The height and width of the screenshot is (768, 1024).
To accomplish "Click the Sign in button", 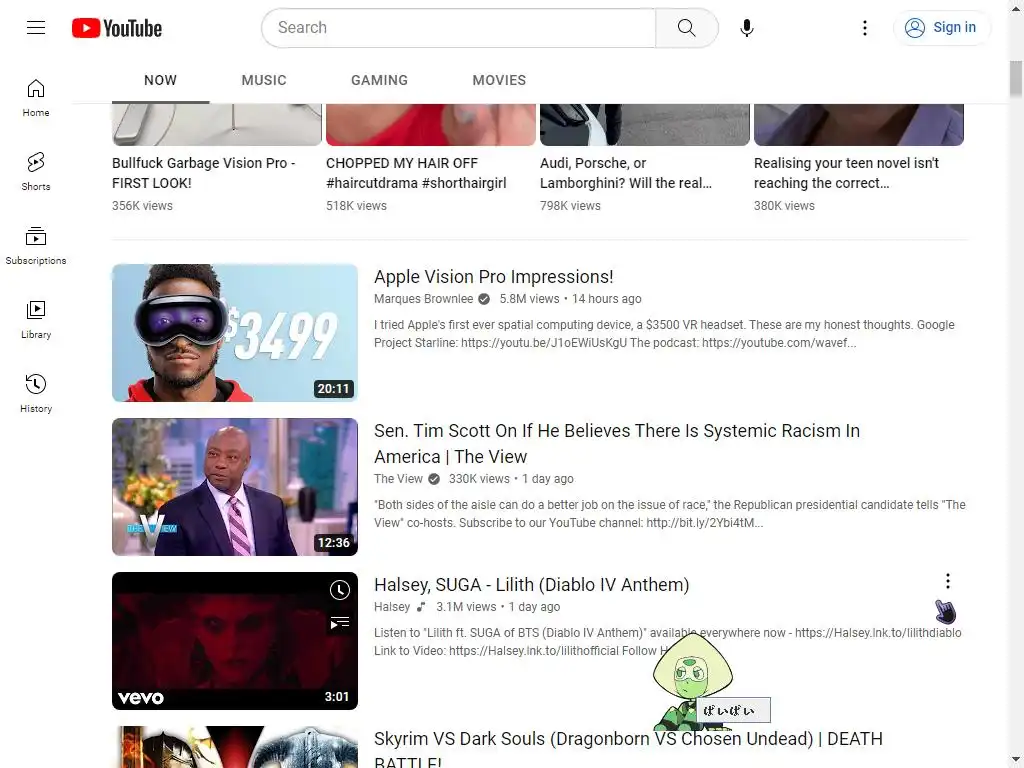I will click(x=942, y=27).
